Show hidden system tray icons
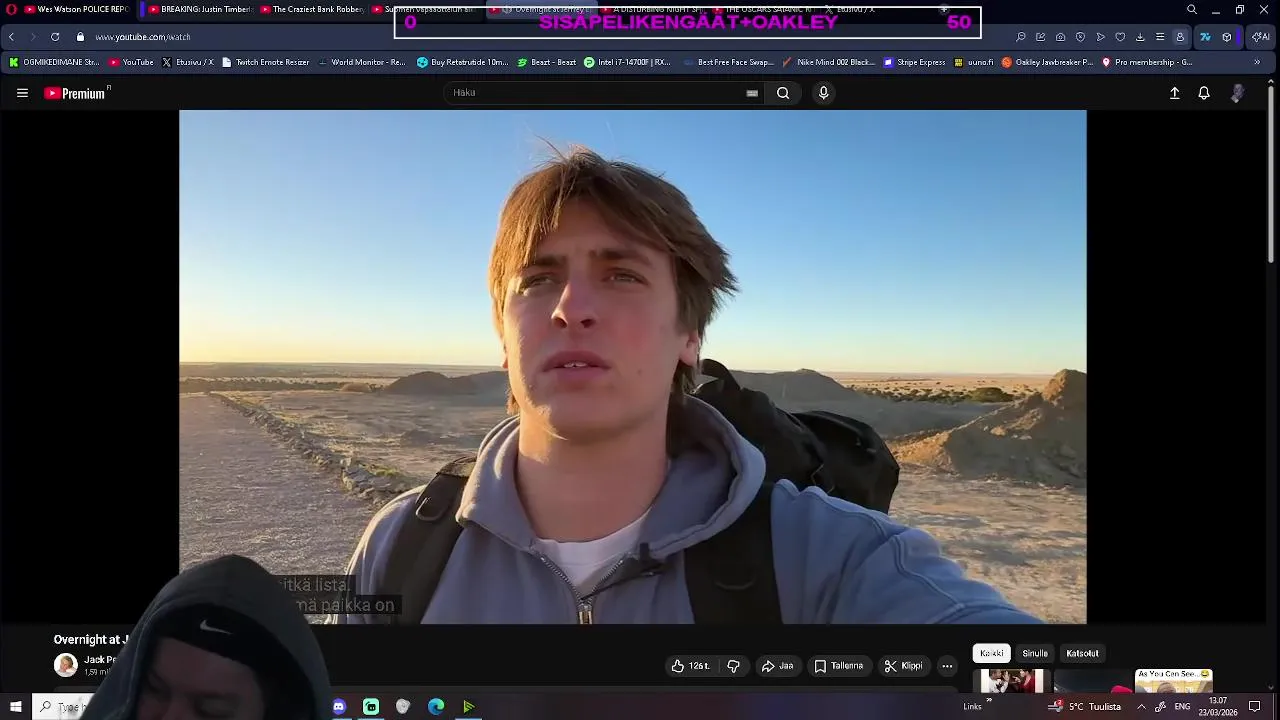Image resolution: width=1280 pixels, height=720 pixels. 1141,706
